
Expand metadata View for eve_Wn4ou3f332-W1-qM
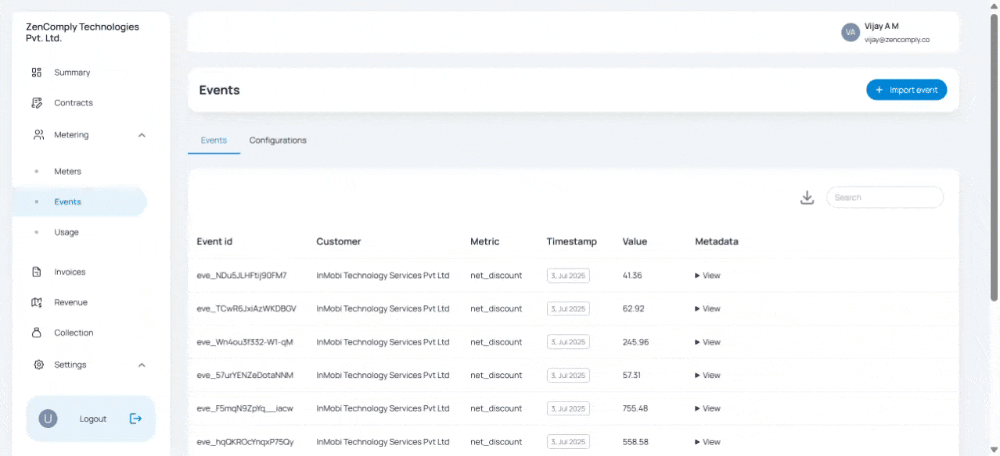[707, 342]
